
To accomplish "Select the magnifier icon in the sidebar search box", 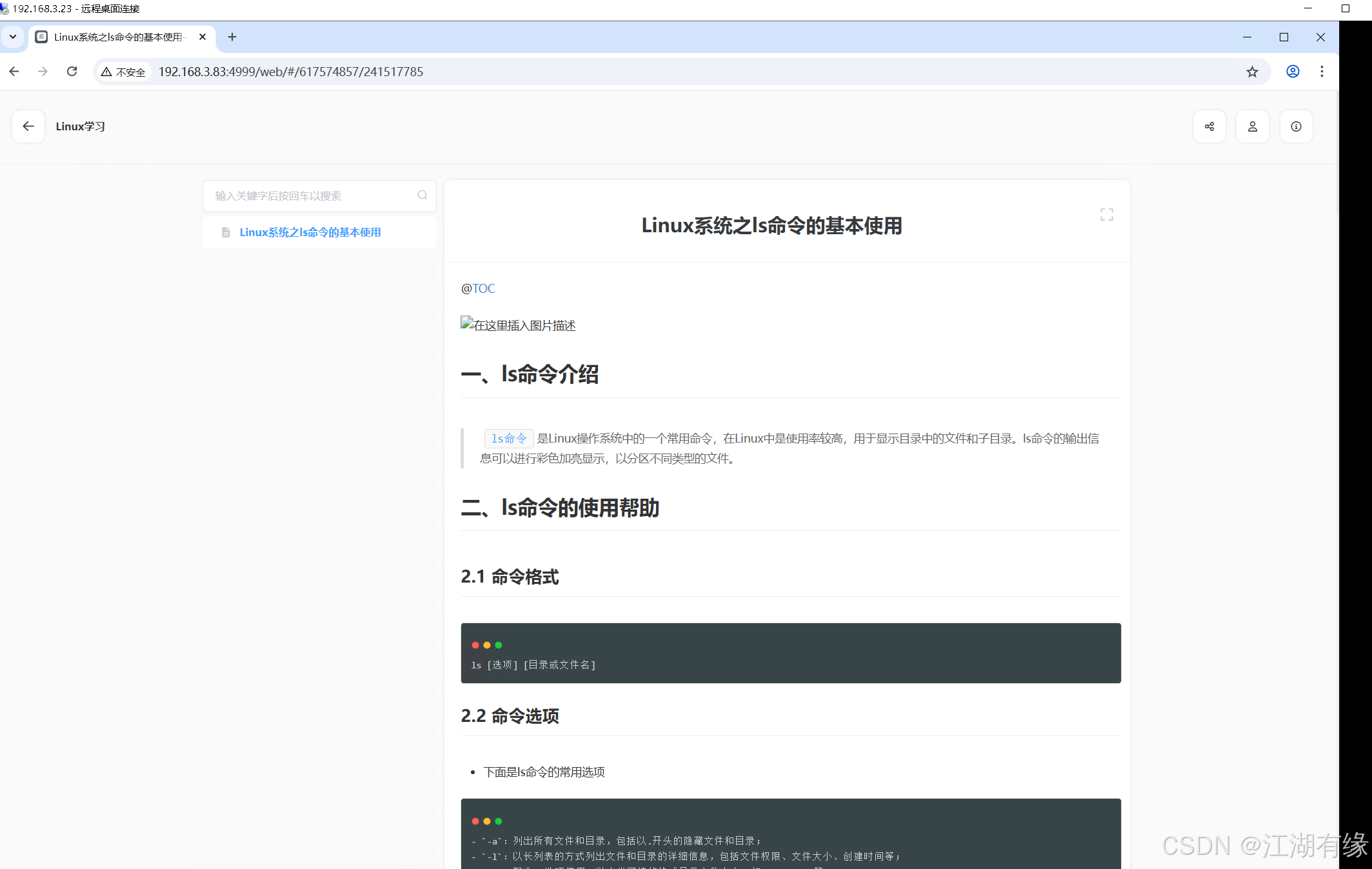I will (x=423, y=195).
